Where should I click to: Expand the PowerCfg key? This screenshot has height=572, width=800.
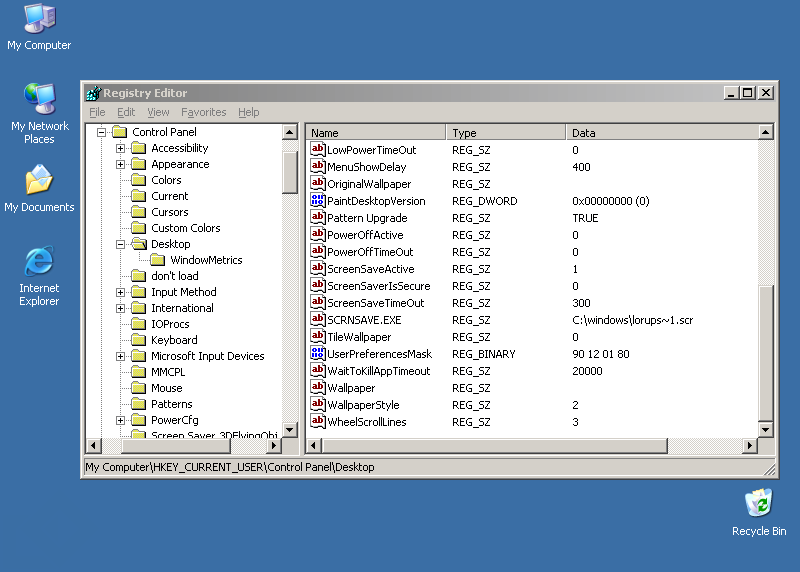(x=120, y=420)
